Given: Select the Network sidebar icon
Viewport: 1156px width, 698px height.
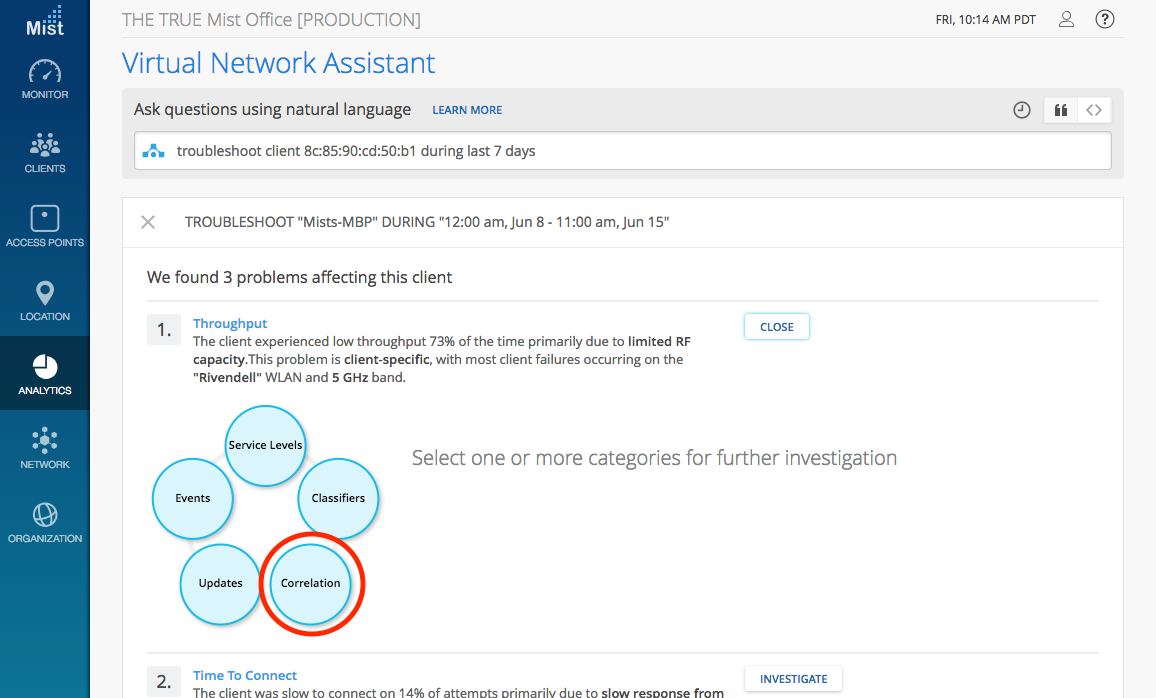Looking at the screenshot, I should [x=45, y=450].
